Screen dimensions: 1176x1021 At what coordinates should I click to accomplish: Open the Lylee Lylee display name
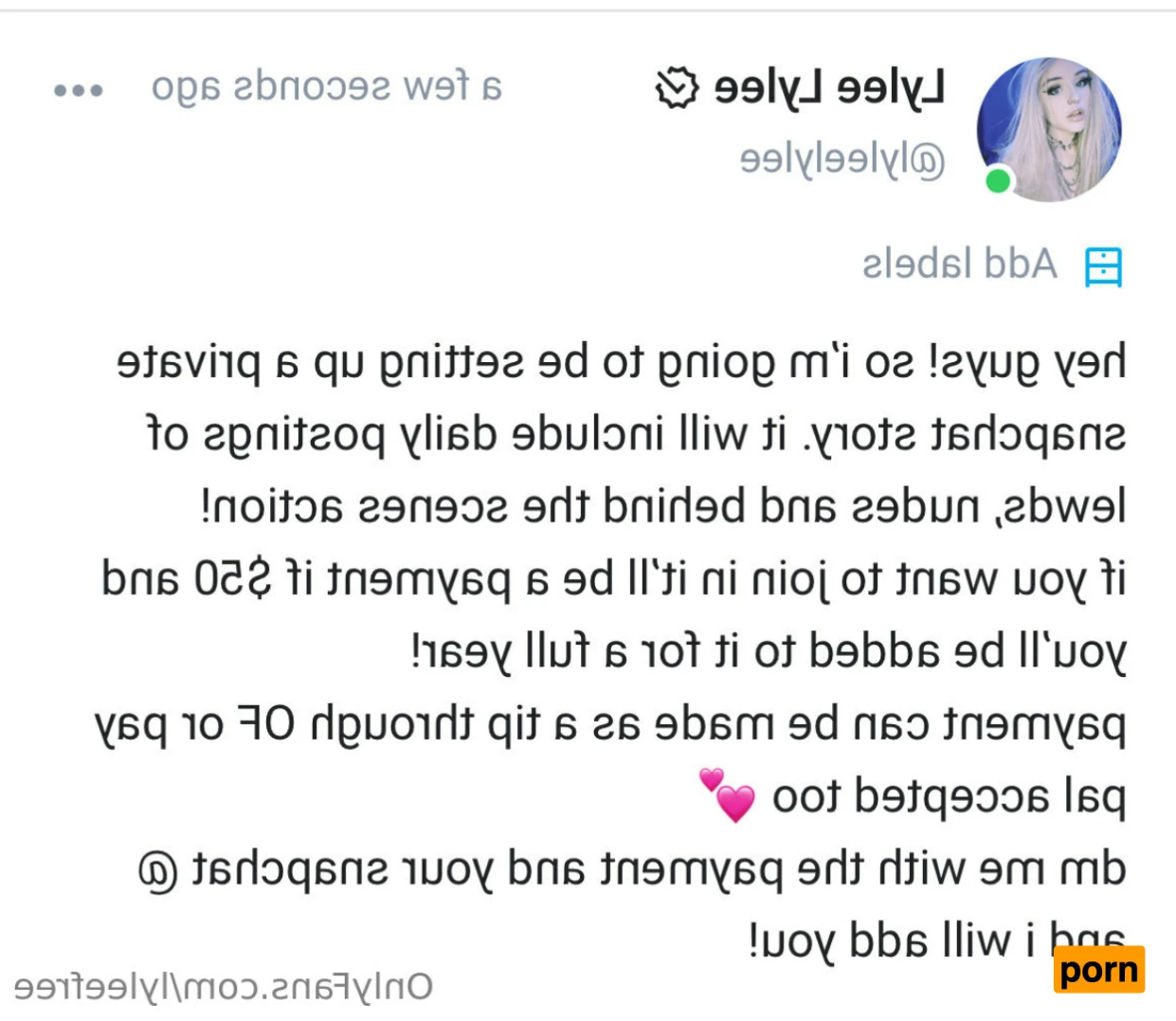829,89
